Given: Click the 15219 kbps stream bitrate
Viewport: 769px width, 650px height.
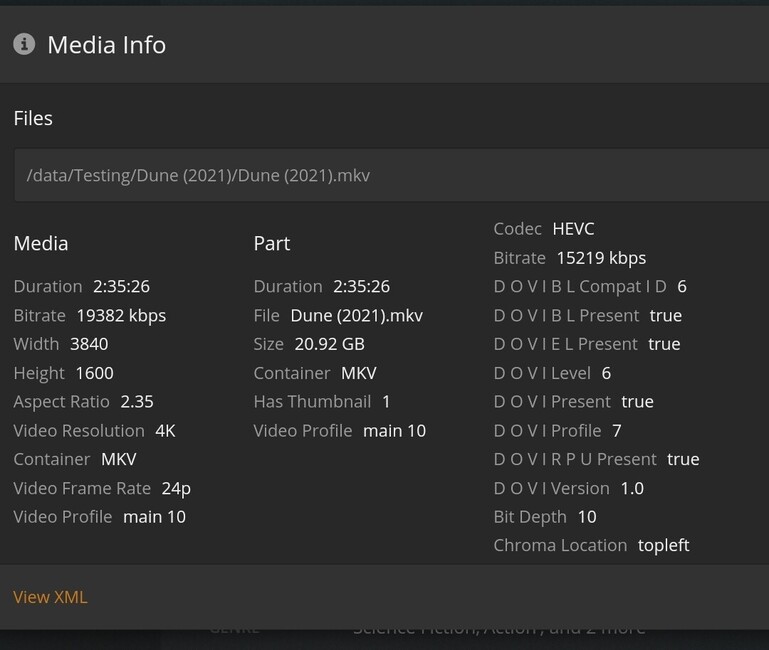Looking at the screenshot, I should [x=601, y=258].
